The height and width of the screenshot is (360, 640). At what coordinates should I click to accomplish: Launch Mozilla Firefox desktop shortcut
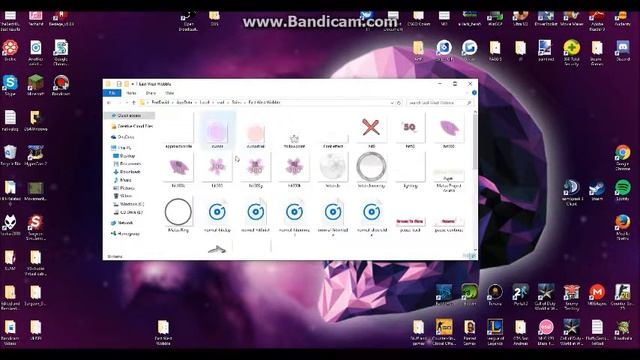(x=622, y=227)
